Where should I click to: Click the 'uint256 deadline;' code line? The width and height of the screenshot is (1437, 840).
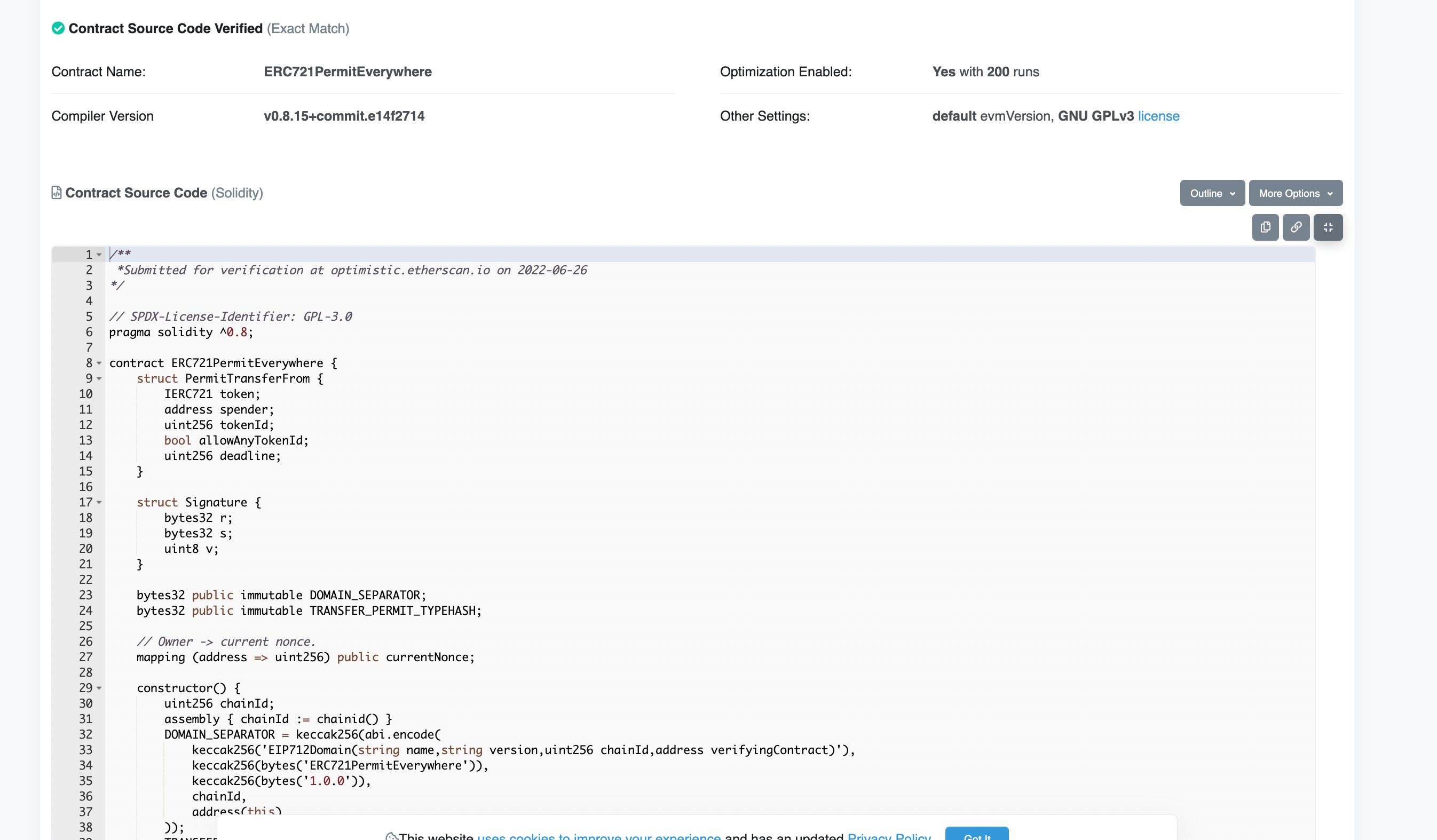click(x=223, y=456)
